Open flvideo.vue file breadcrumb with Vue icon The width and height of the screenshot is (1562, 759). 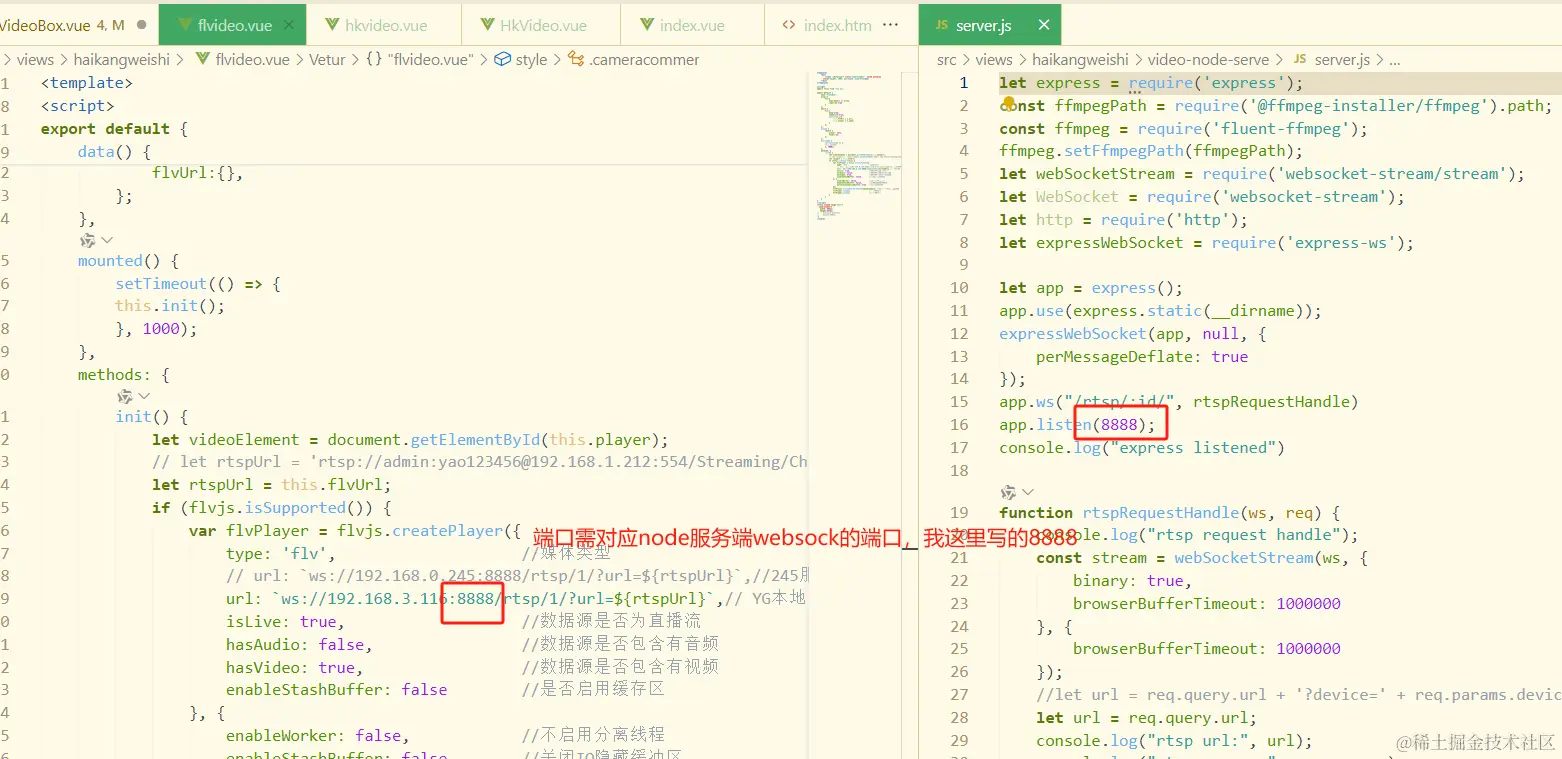click(x=243, y=60)
